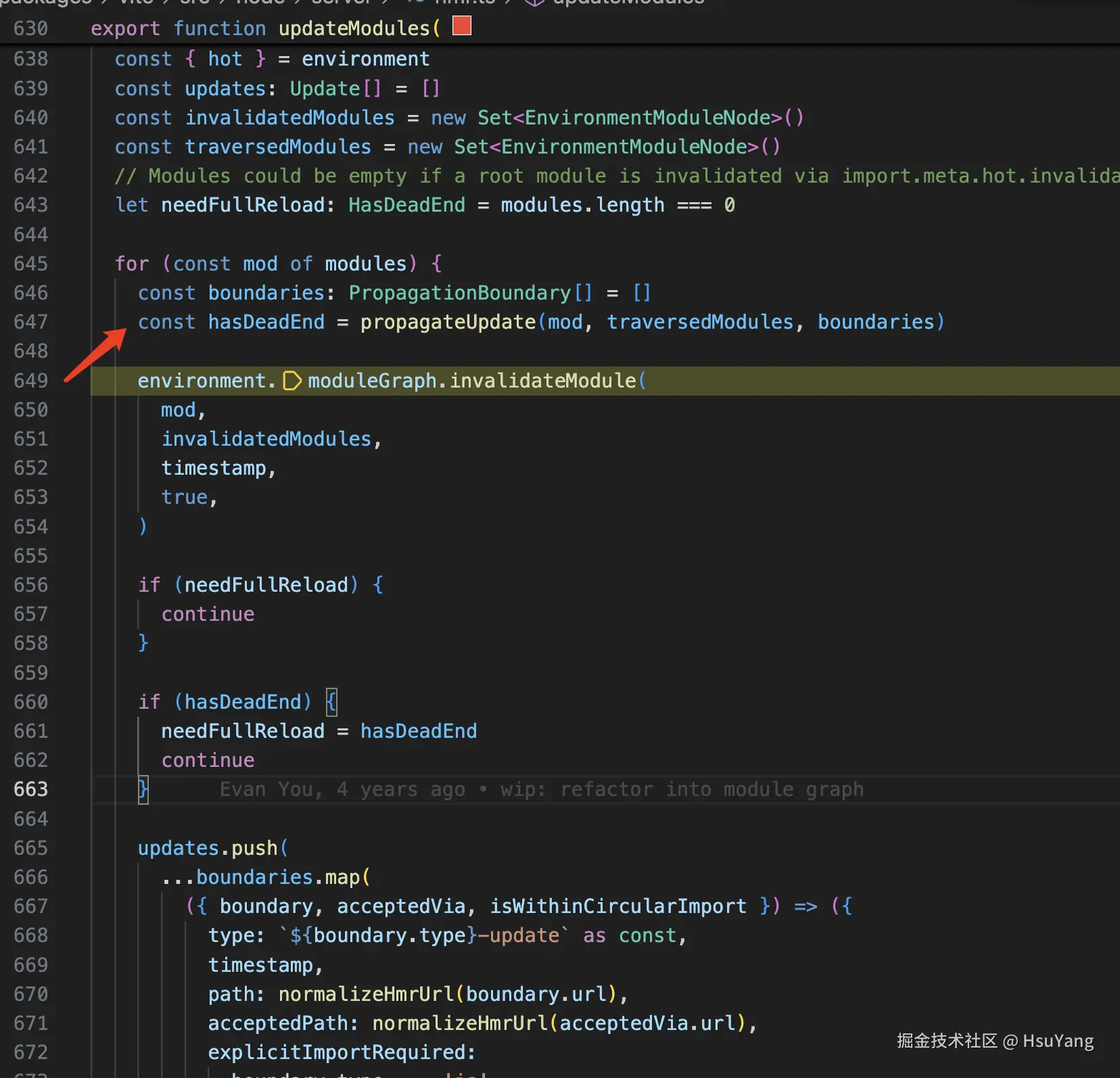Click the updateModules function name on line 630
The height and width of the screenshot is (1078, 1120).
click(x=354, y=28)
